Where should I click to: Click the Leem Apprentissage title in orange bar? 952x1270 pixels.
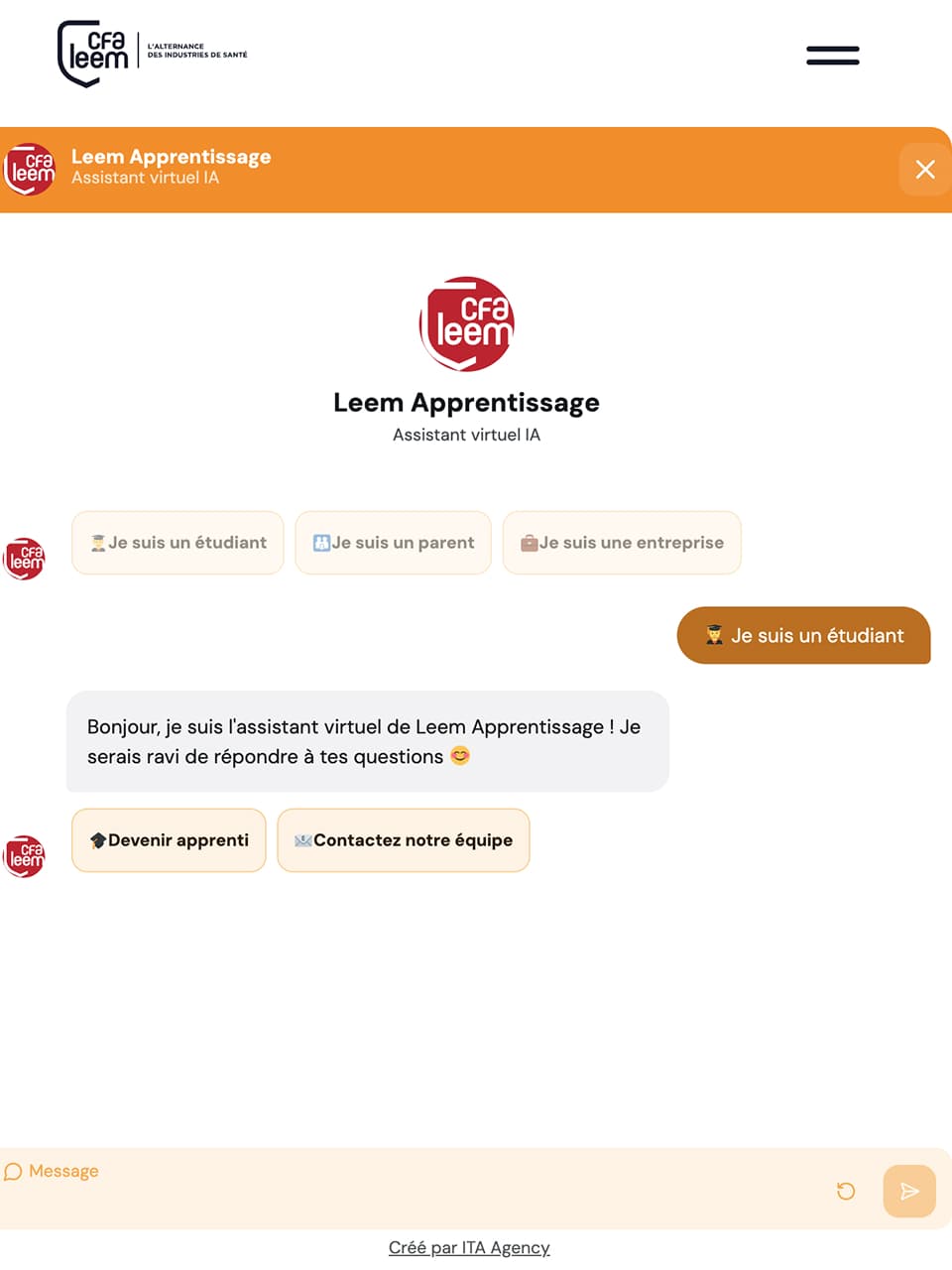pyautogui.click(x=171, y=157)
